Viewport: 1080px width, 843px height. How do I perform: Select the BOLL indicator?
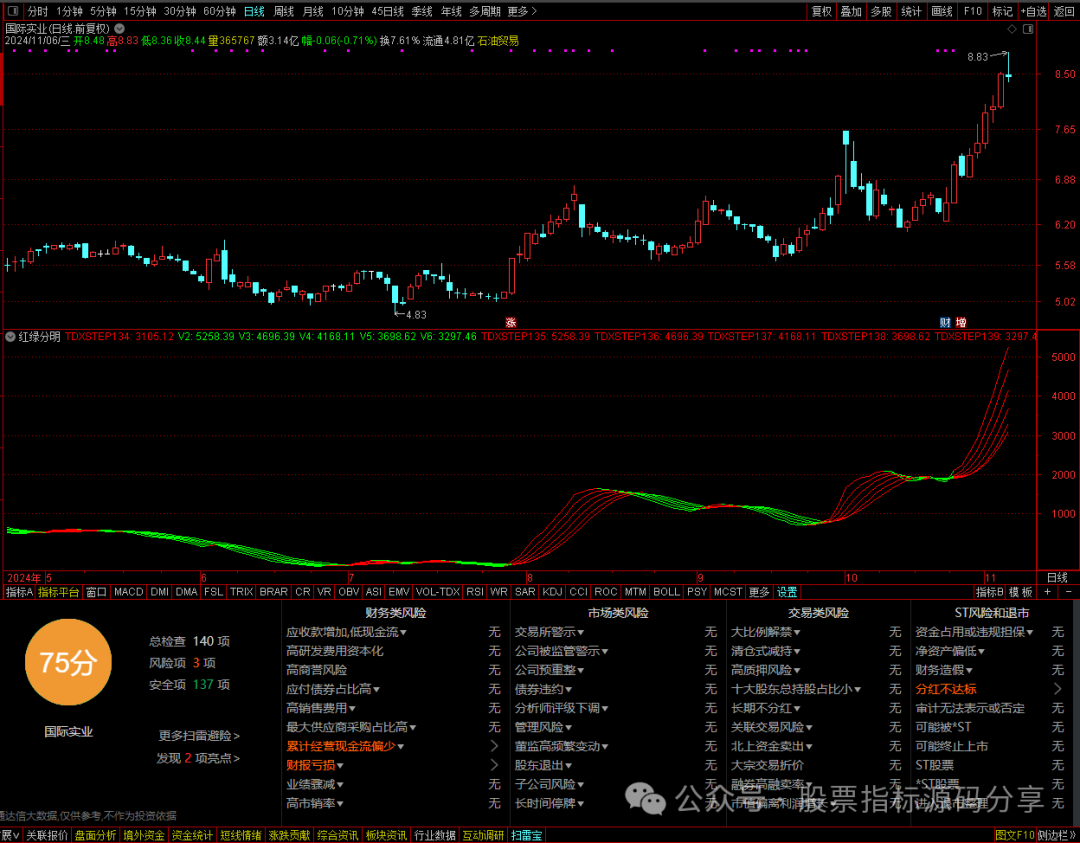coord(666,592)
